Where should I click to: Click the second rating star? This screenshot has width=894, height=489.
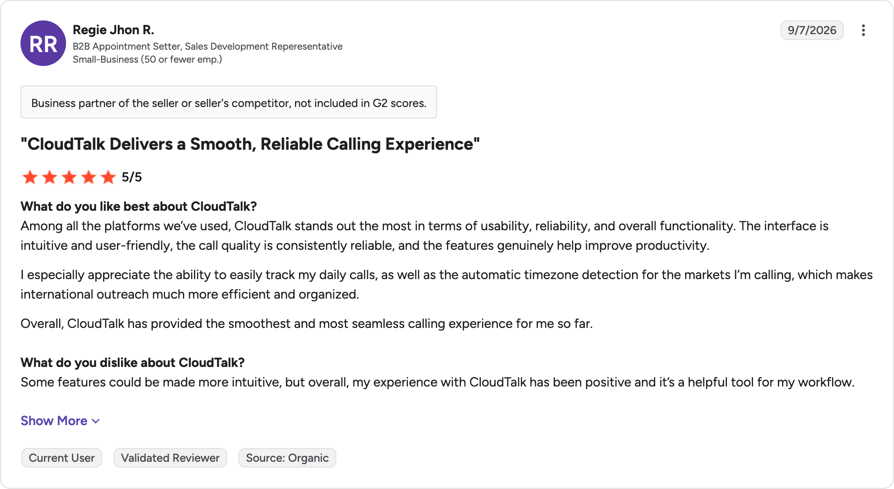[x=50, y=177]
